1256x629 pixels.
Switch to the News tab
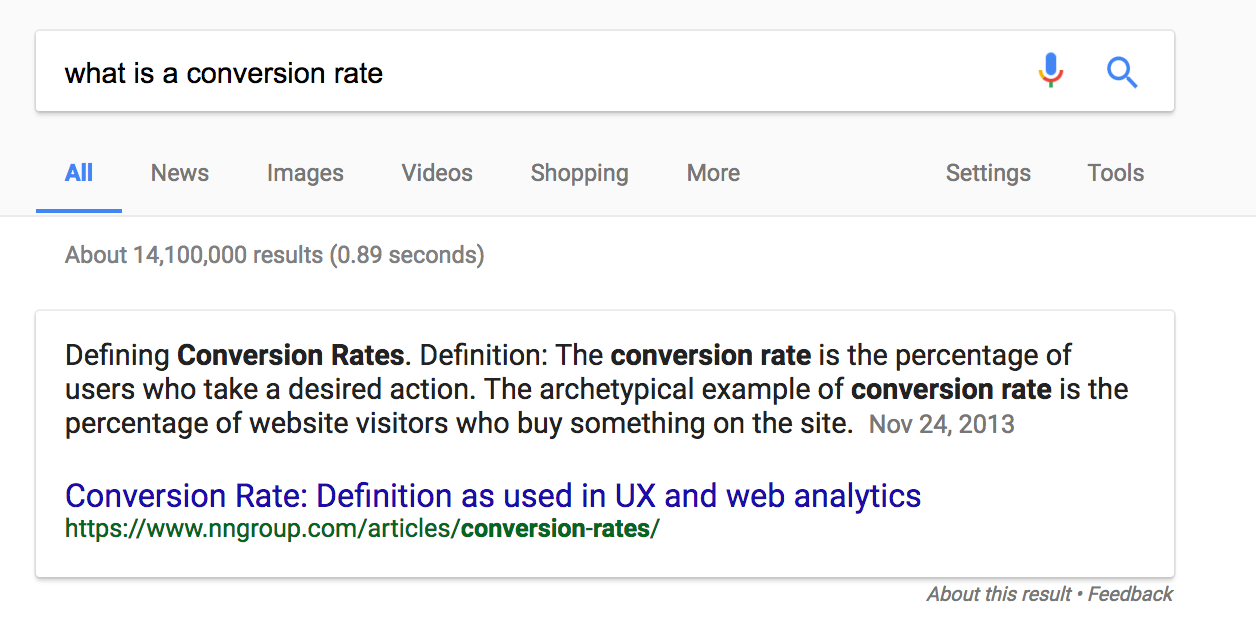[x=180, y=173]
